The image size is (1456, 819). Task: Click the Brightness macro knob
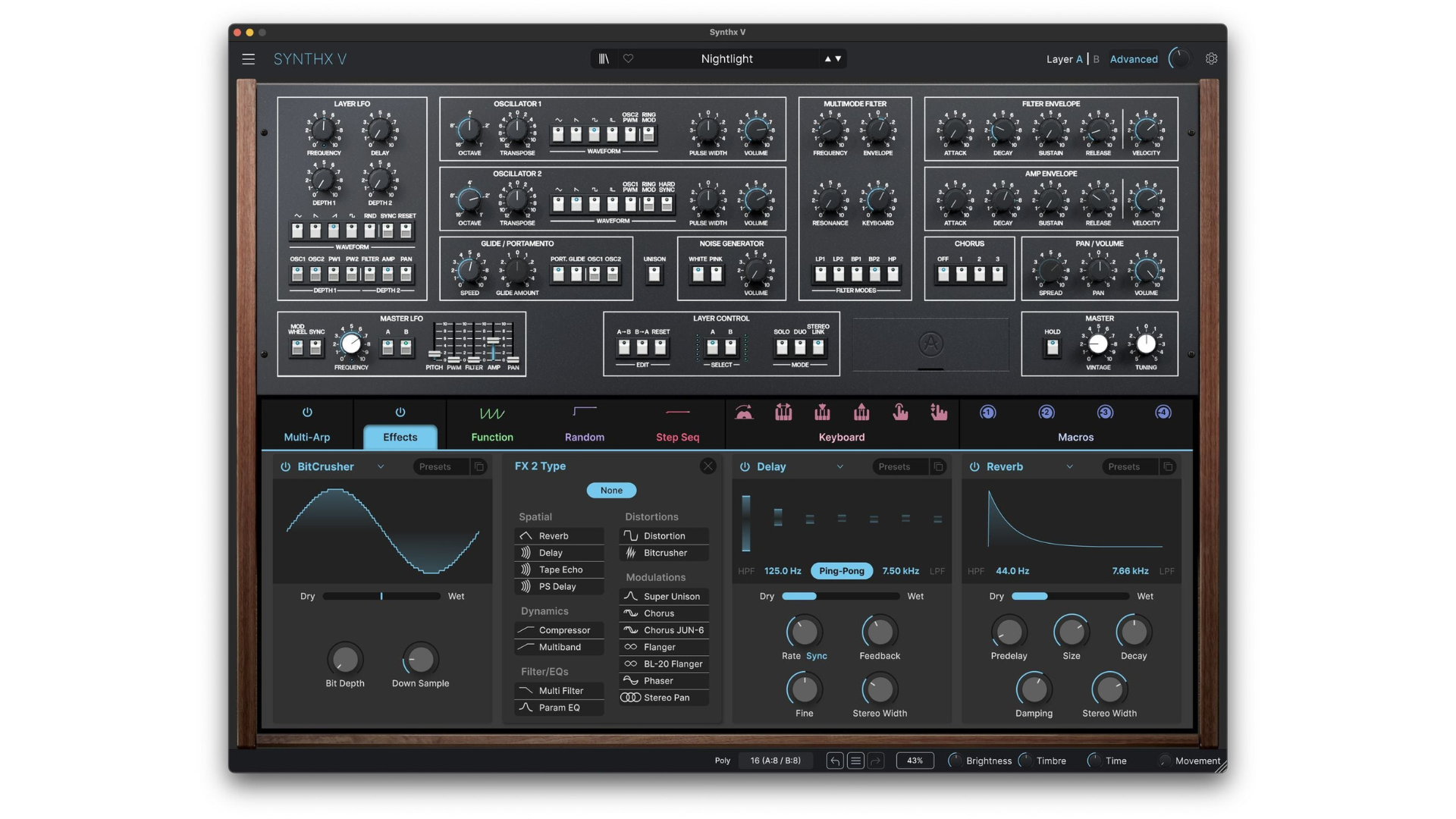point(955,761)
